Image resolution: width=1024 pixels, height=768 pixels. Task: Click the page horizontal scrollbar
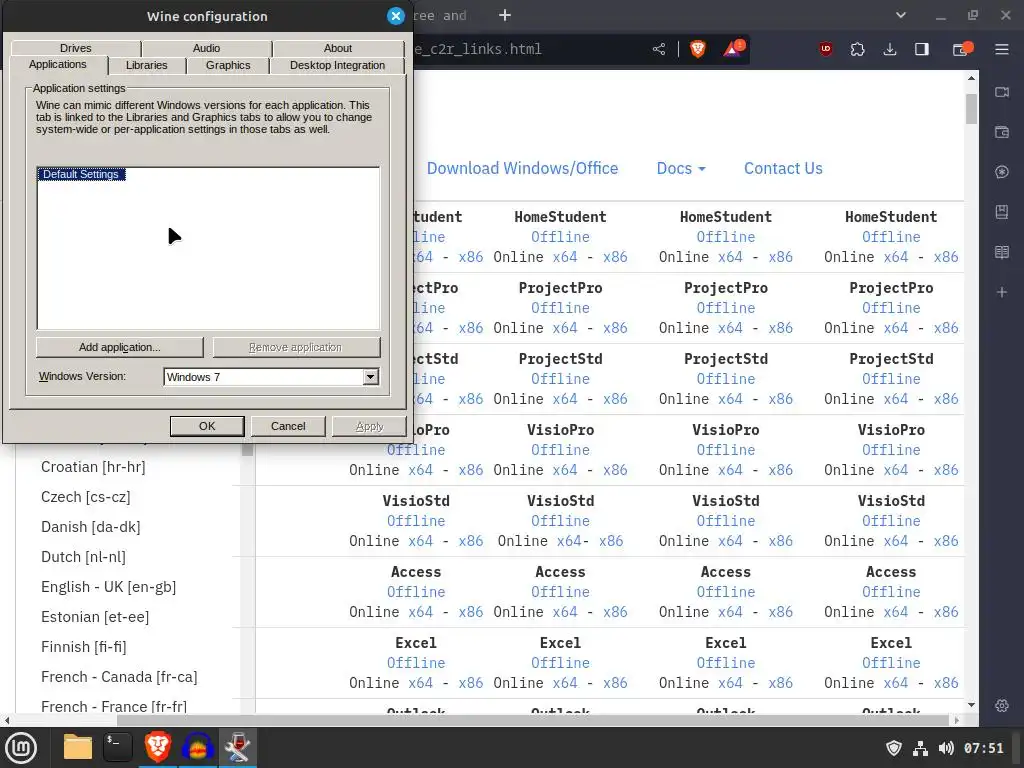point(532,720)
